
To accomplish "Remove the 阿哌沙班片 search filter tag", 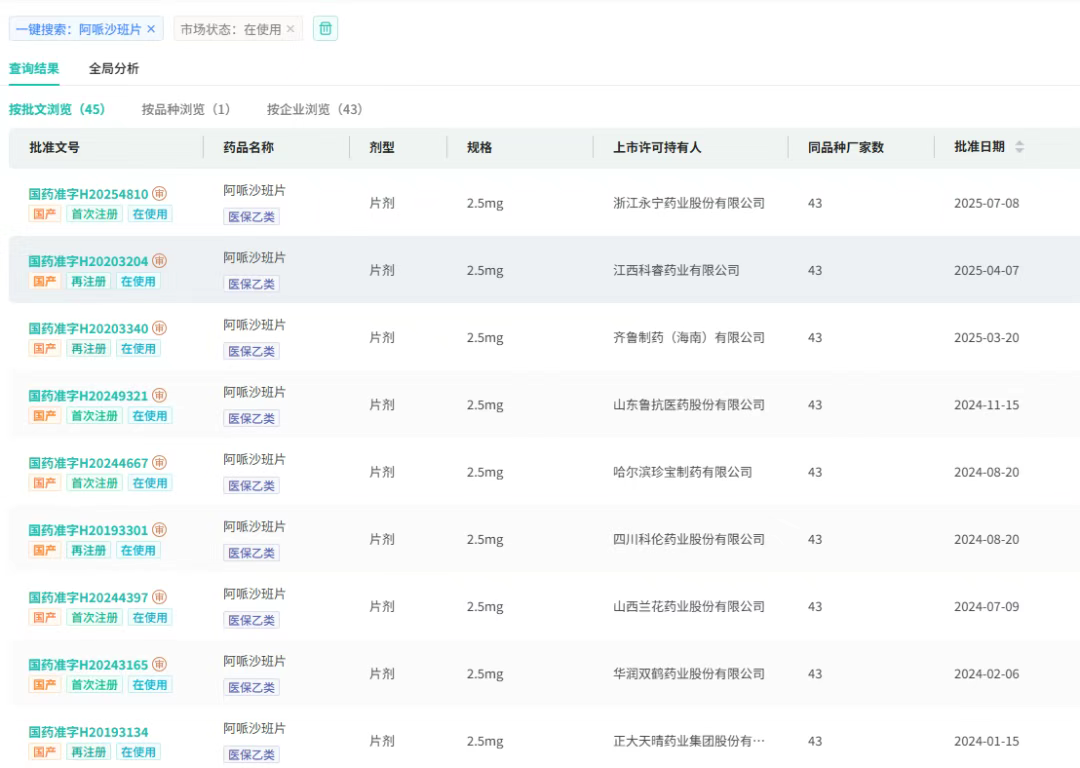I will [151, 30].
